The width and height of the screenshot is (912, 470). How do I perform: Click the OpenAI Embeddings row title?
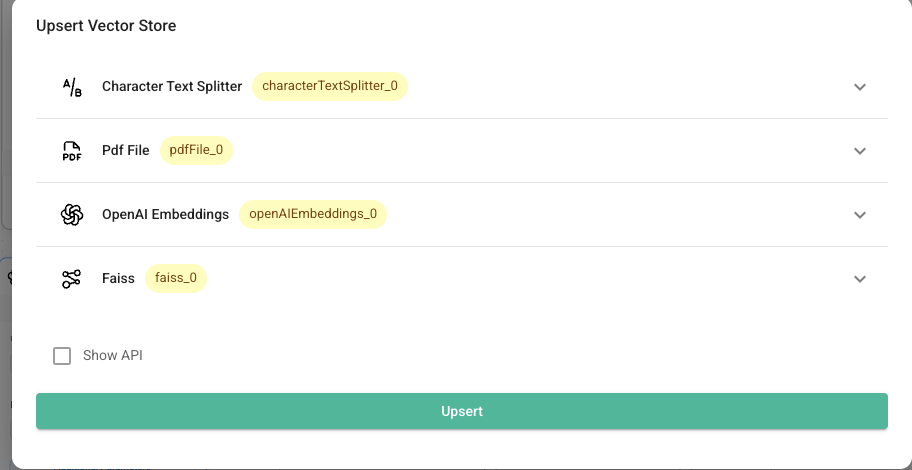click(x=165, y=215)
